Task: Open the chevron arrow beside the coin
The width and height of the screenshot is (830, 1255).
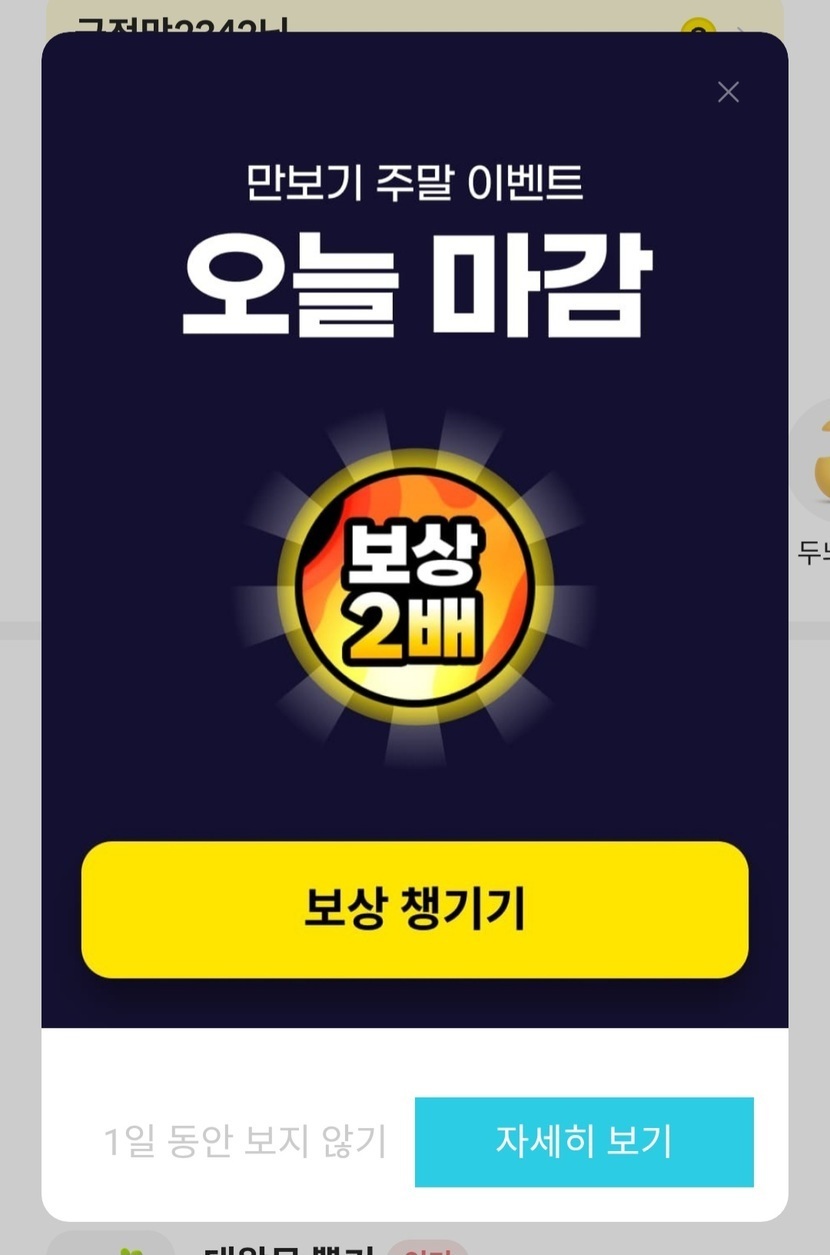Action: click(x=741, y=28)
